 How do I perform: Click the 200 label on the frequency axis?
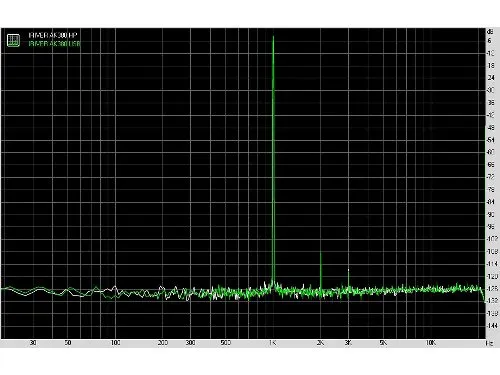tap(163, 343)
